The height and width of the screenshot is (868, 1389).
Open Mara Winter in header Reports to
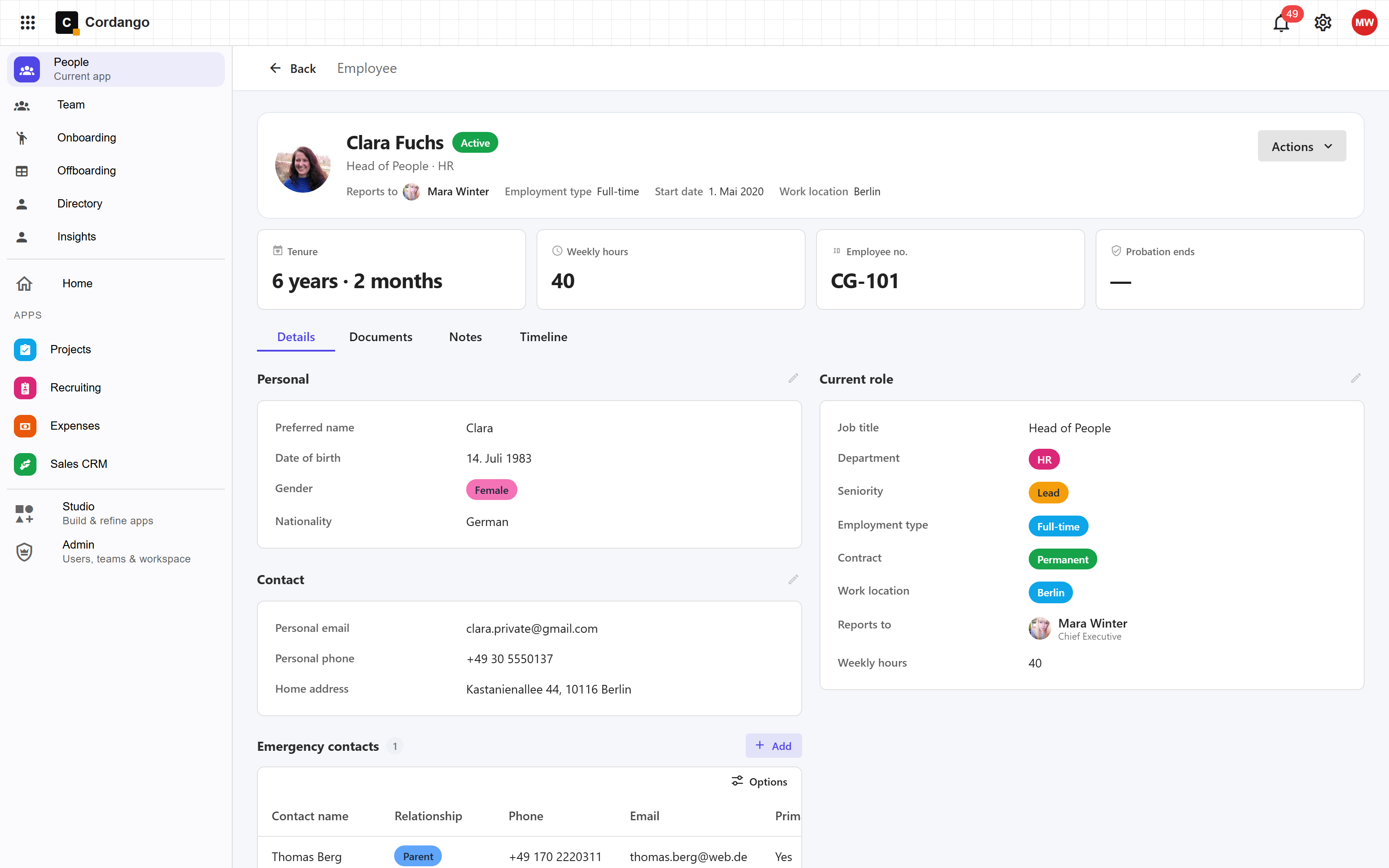446,192
